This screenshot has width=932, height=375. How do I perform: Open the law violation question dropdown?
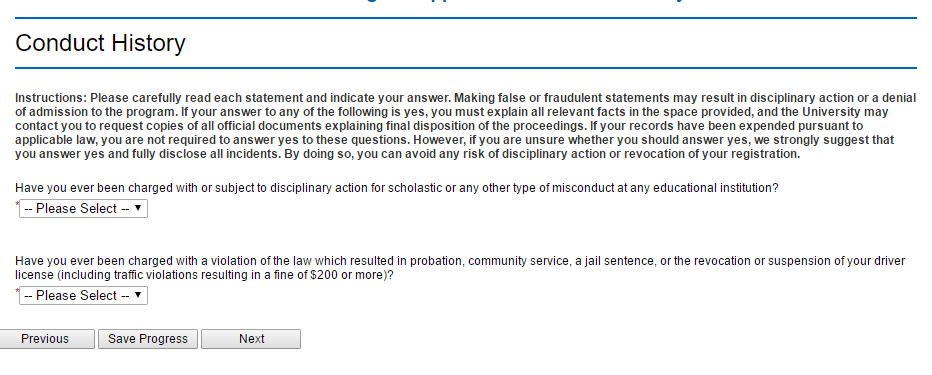[83, 295]
